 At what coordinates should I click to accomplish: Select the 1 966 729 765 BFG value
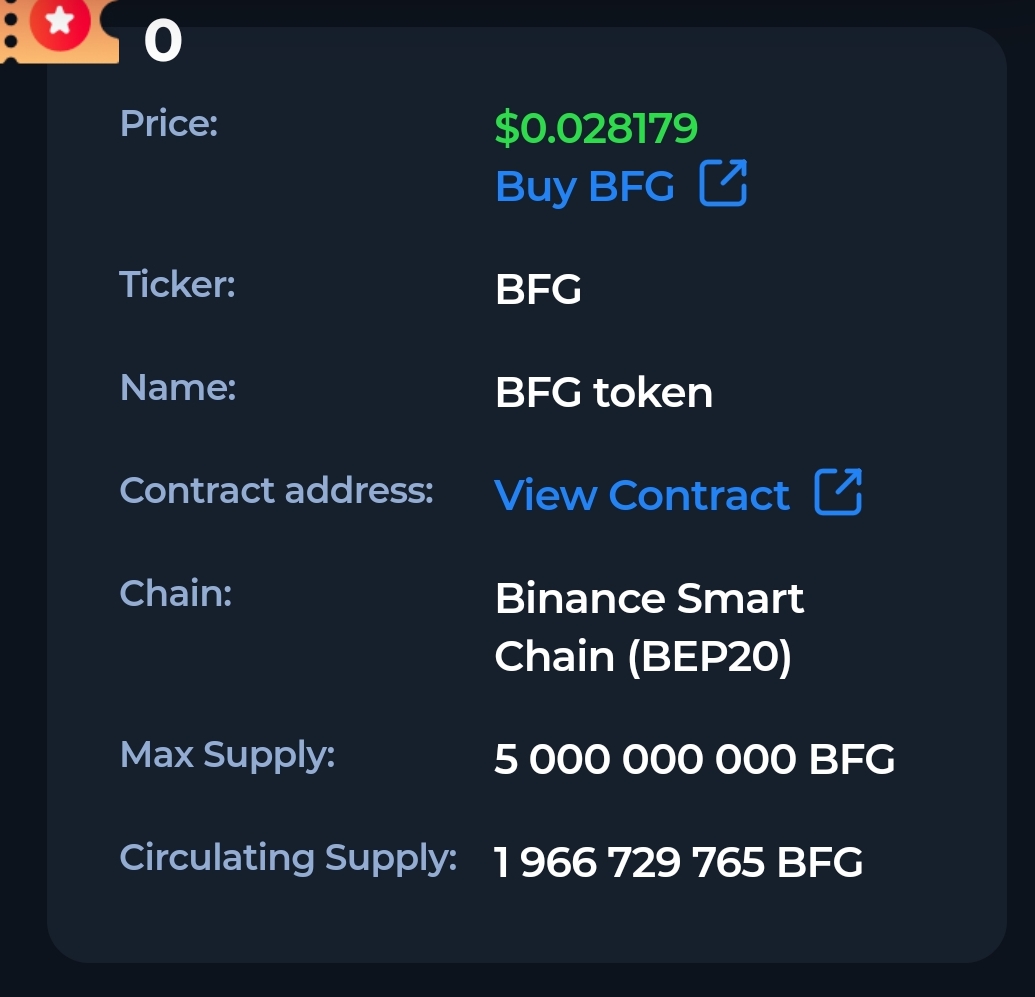[678, 862]
